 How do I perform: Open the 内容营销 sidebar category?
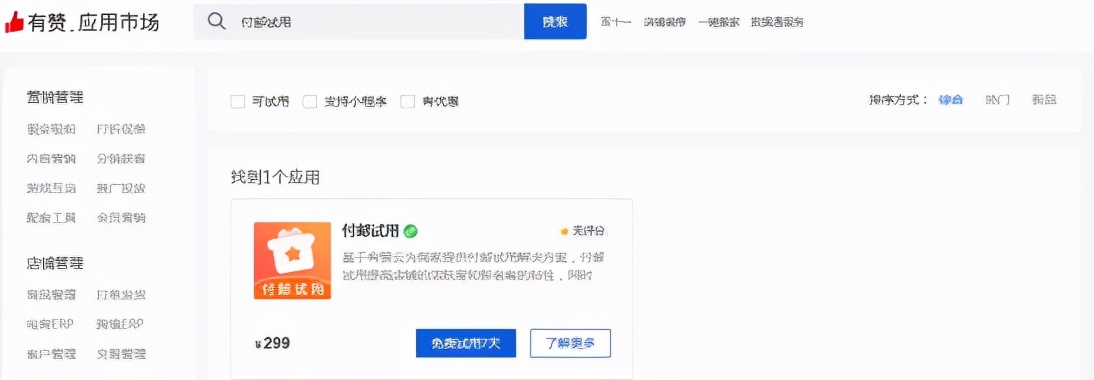click(51, 159)
